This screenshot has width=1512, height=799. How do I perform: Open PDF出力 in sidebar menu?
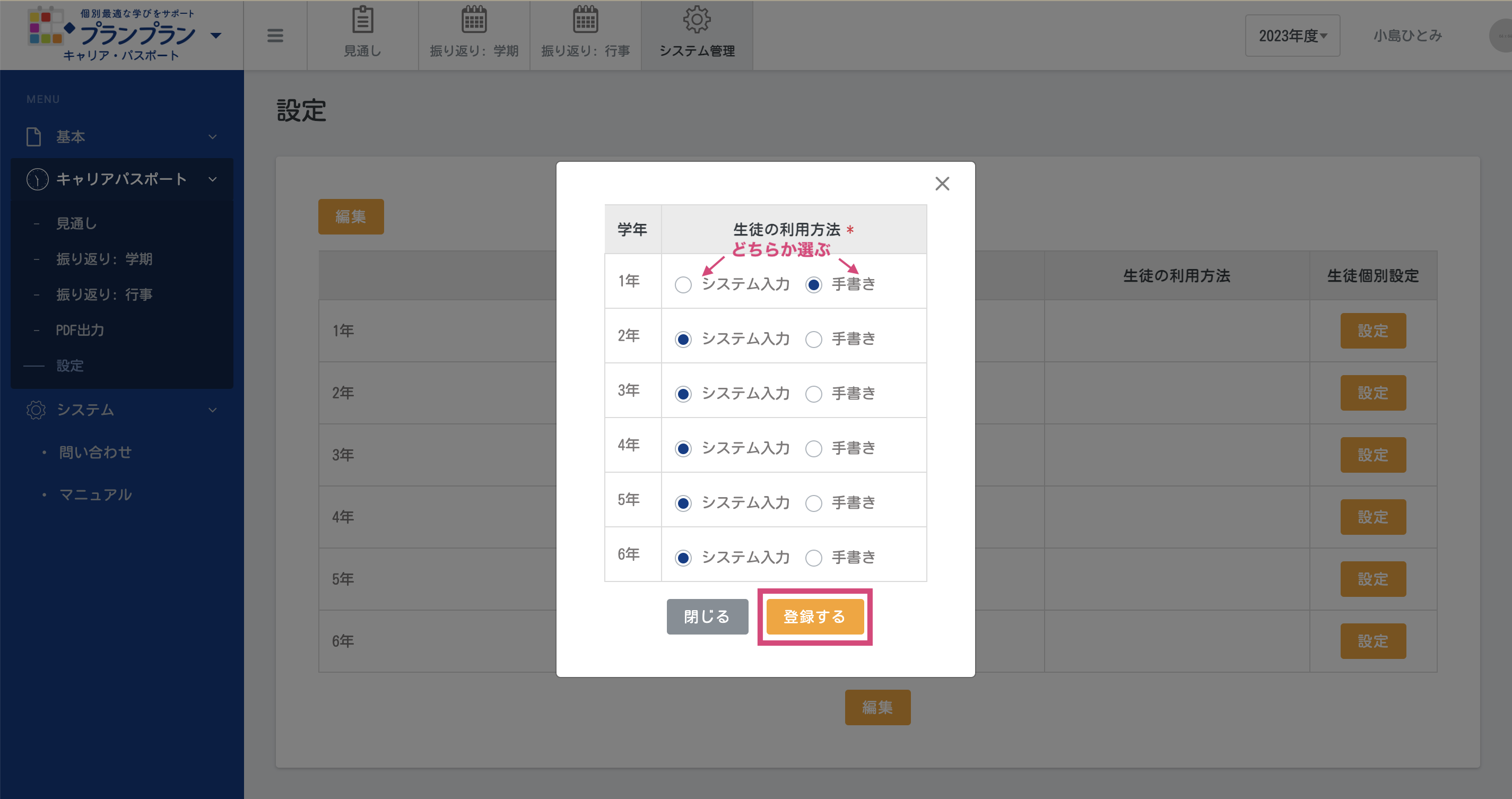(81, 330)
